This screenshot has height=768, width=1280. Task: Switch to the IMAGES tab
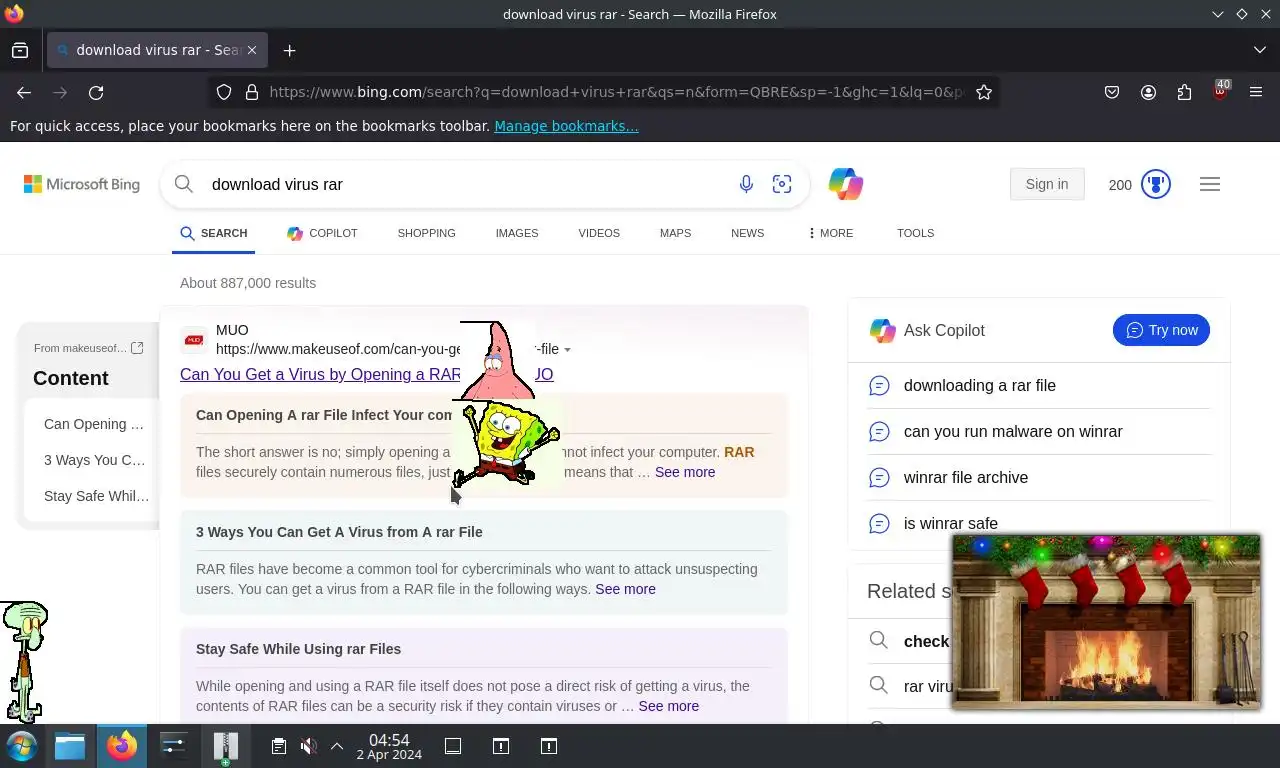click(517, 233)
